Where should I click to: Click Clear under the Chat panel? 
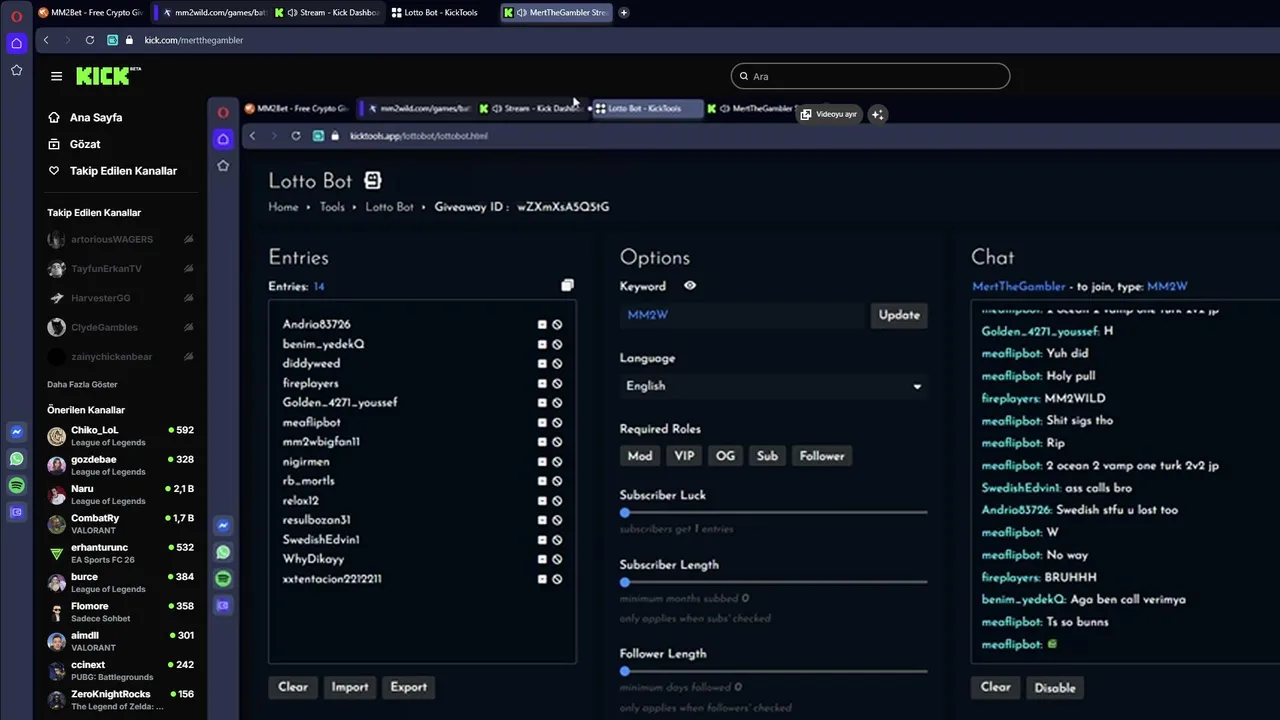(995, 687)
